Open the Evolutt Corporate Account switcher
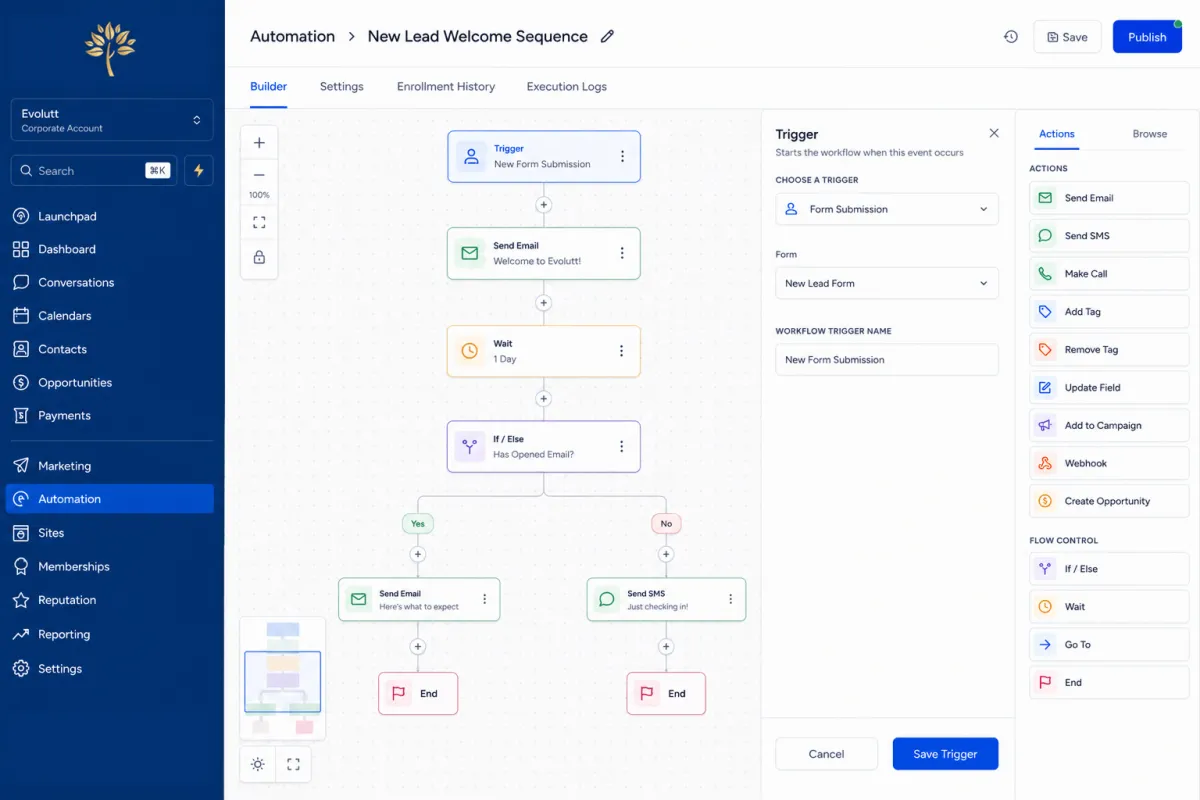 tap(112, 120)
